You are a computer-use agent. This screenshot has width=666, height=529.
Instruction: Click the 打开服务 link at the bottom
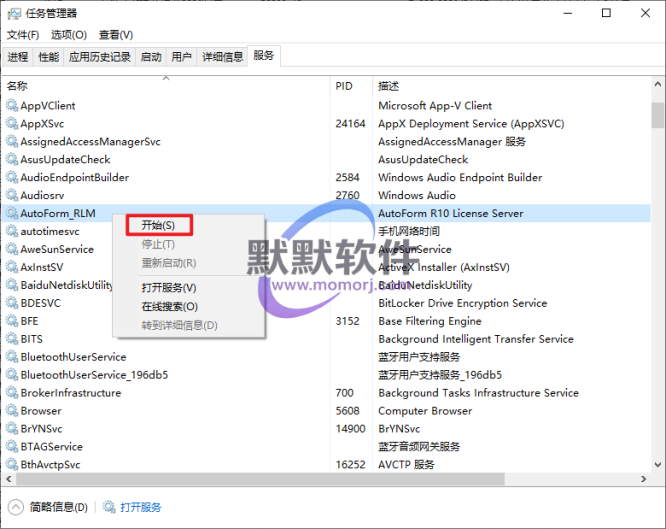click(x=141, y=507)
